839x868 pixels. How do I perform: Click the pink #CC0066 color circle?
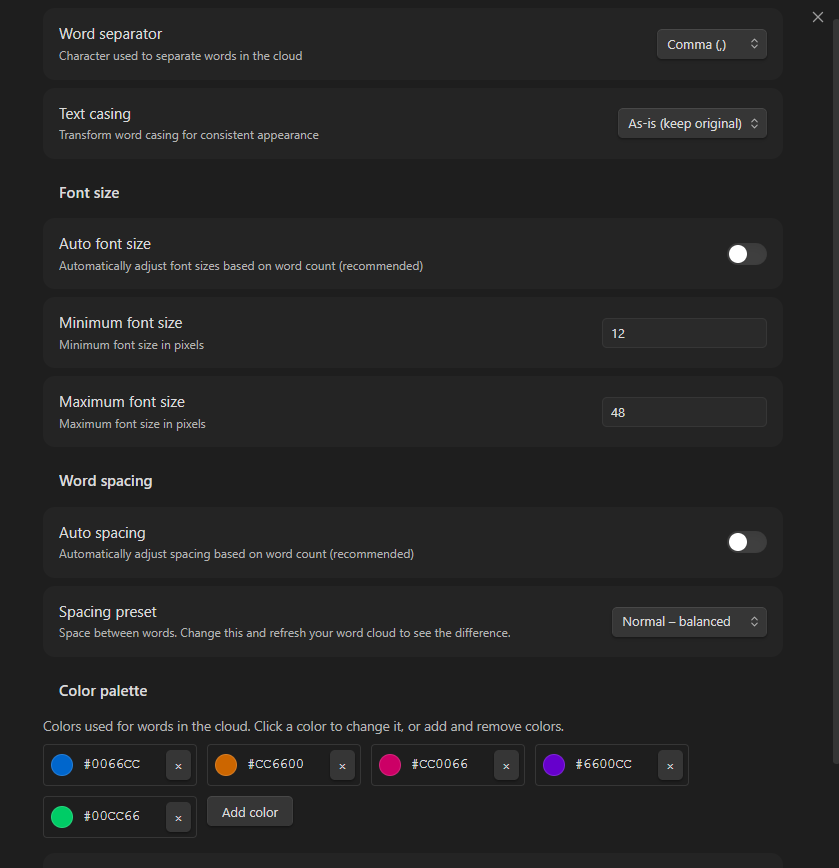390,765
